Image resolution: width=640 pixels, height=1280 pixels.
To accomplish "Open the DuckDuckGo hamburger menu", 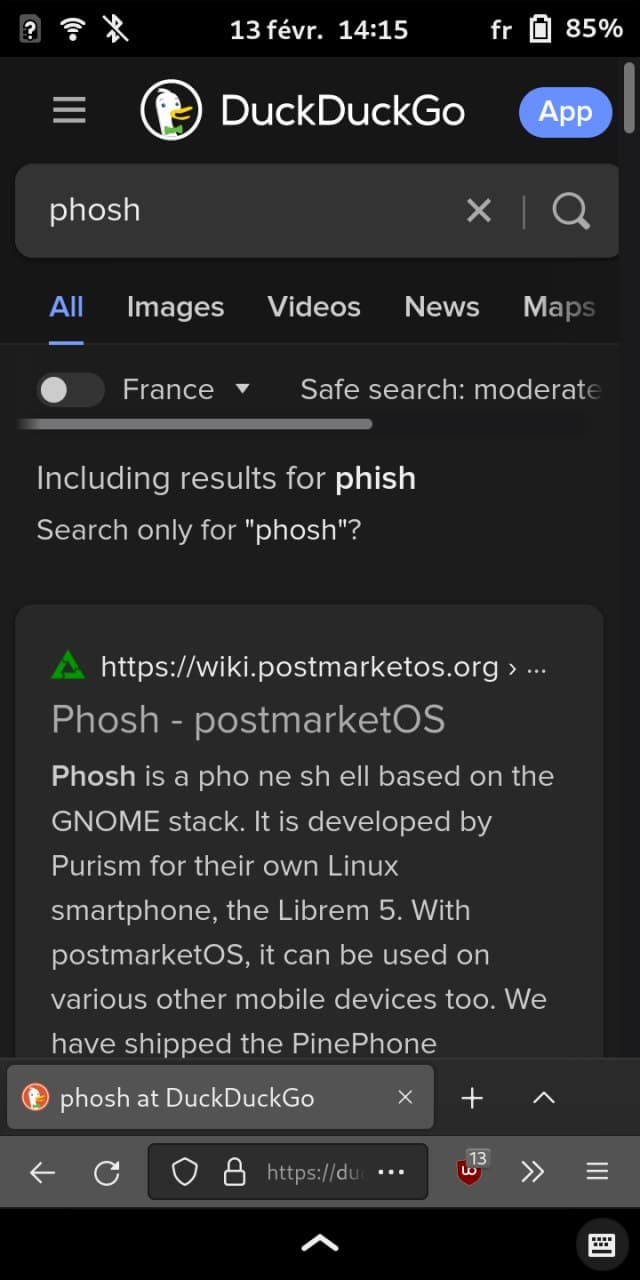I will pos(68,110).
